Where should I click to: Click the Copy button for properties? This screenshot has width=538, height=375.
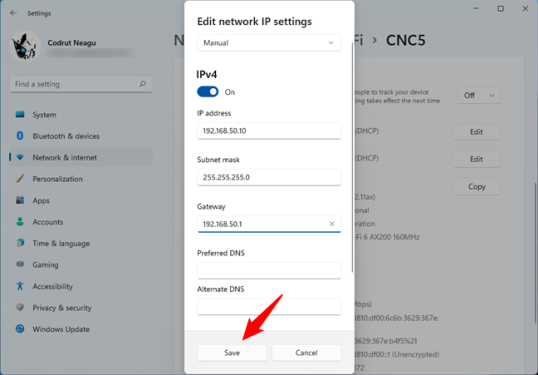tap(476, 187)
